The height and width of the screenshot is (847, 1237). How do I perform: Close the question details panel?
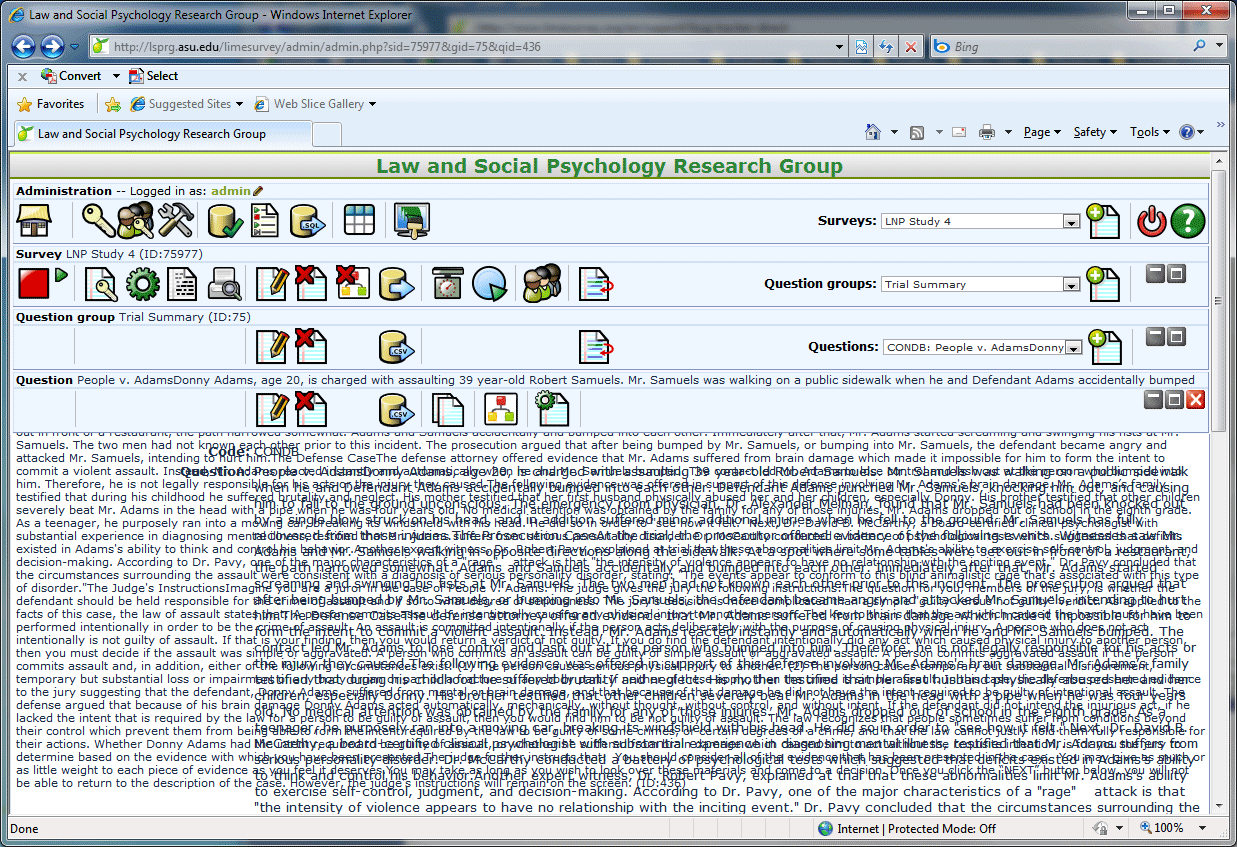point(1195,399)
